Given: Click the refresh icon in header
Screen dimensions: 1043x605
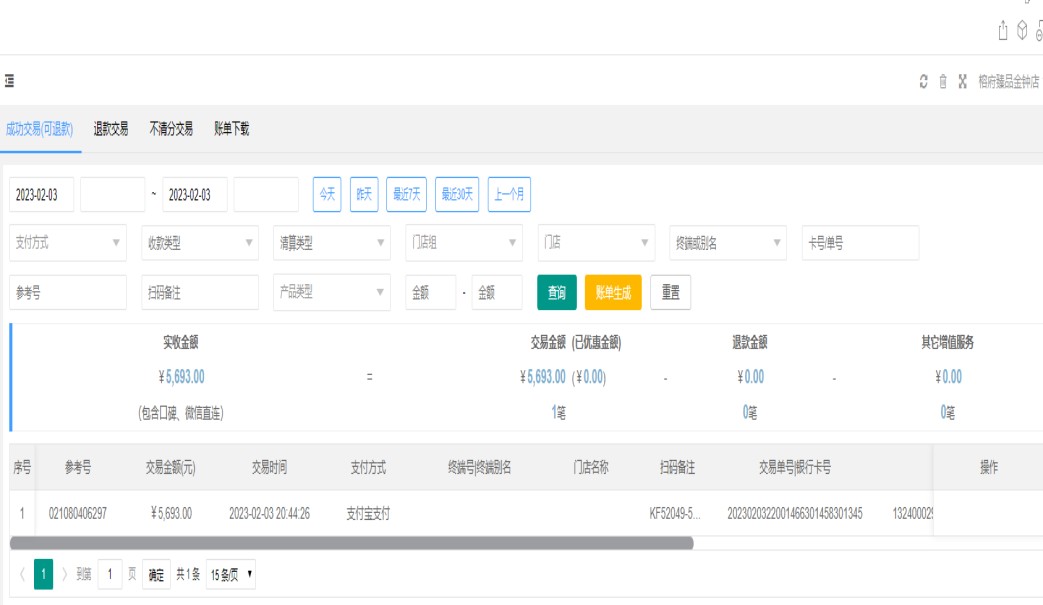Looking at the screenshot, I should point(924,82).
